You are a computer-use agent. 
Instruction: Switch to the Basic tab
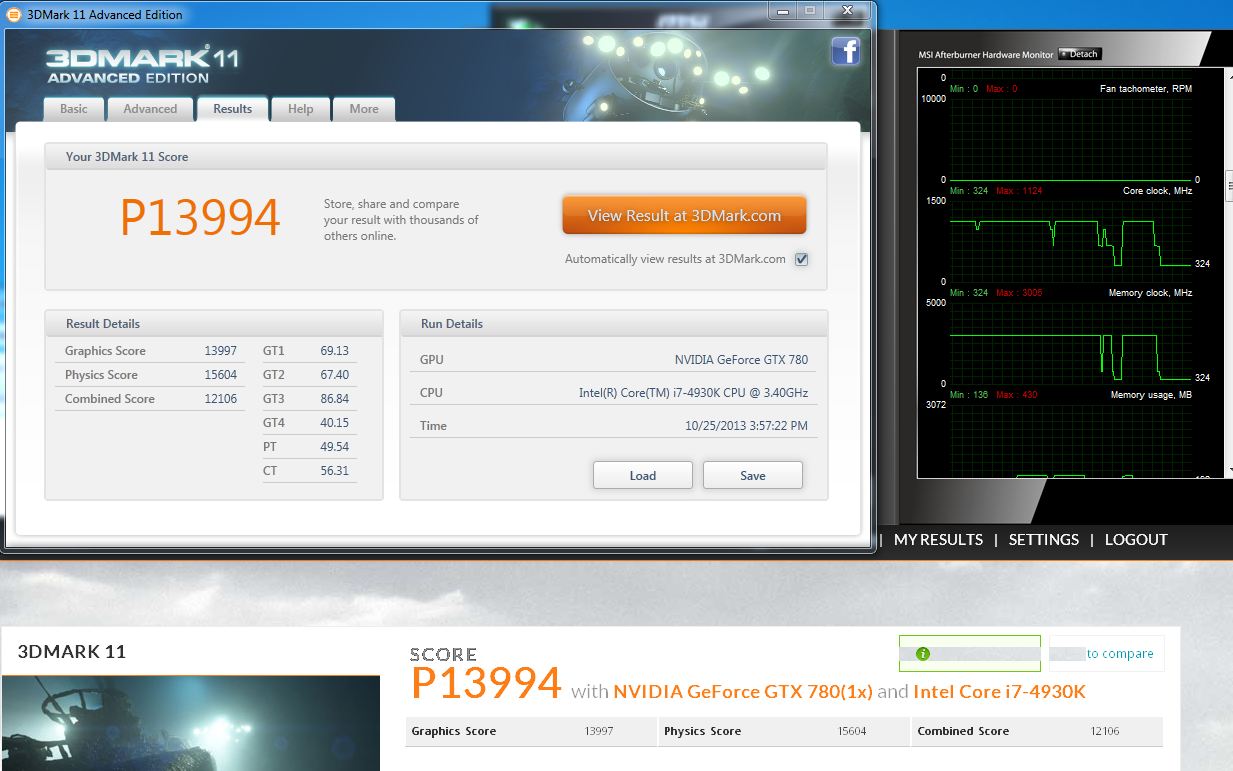(x=74, y=109)
